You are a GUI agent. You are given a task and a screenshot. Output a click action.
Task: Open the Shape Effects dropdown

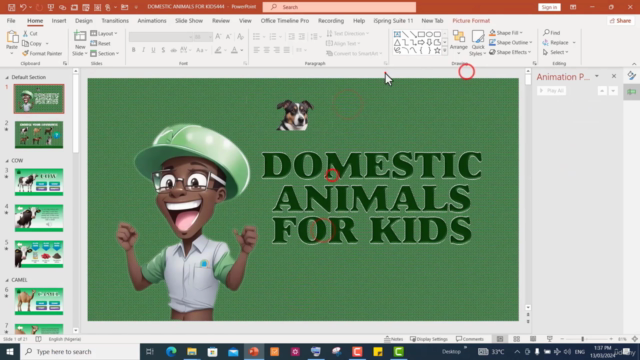510,52
